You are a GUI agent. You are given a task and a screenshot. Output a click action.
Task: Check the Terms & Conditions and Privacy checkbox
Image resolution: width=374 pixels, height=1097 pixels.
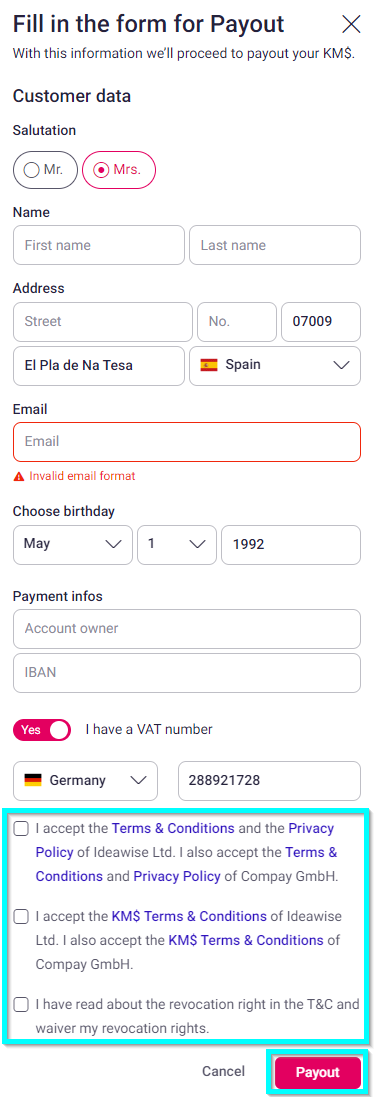(21, 829)
